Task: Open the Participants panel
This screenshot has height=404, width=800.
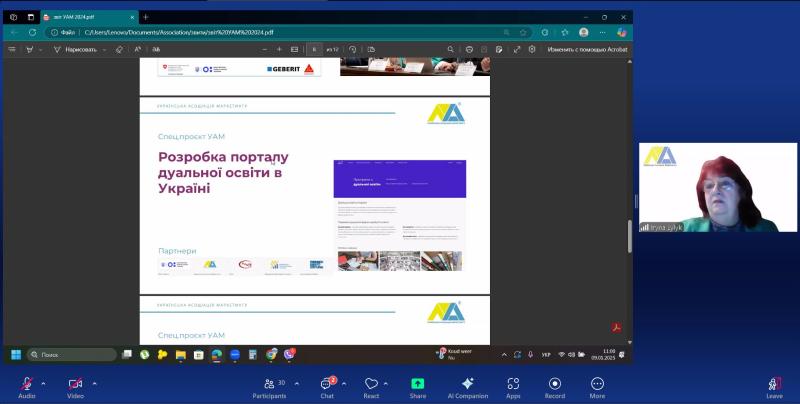Action: coord(268,385)
